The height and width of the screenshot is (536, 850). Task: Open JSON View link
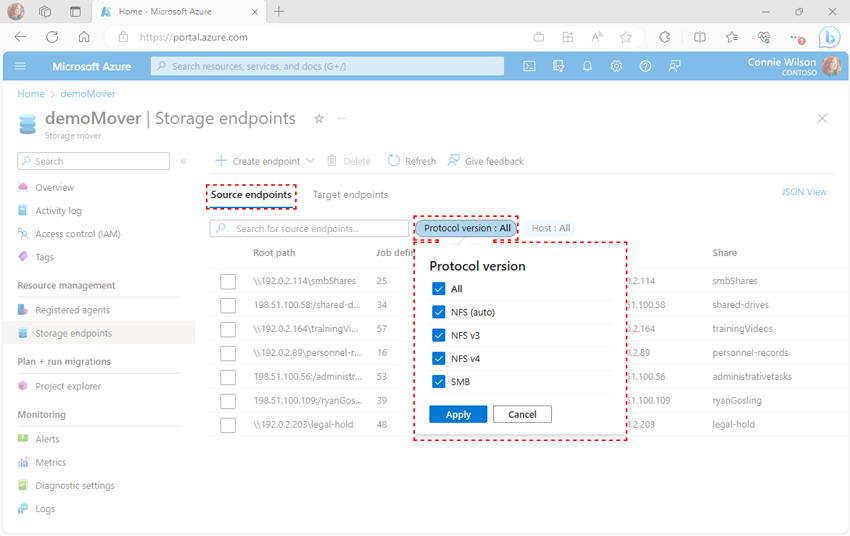[x=804, y=192]
